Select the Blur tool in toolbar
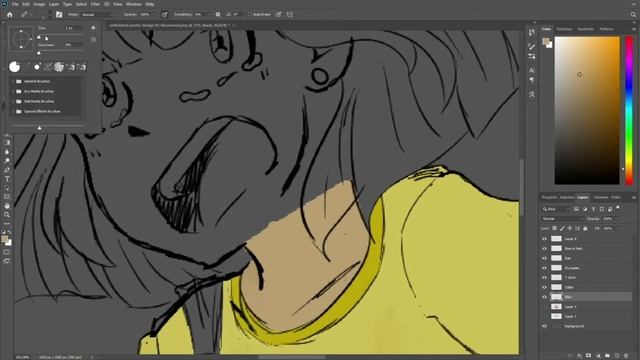The image size is (640, 360). point(7,151)
